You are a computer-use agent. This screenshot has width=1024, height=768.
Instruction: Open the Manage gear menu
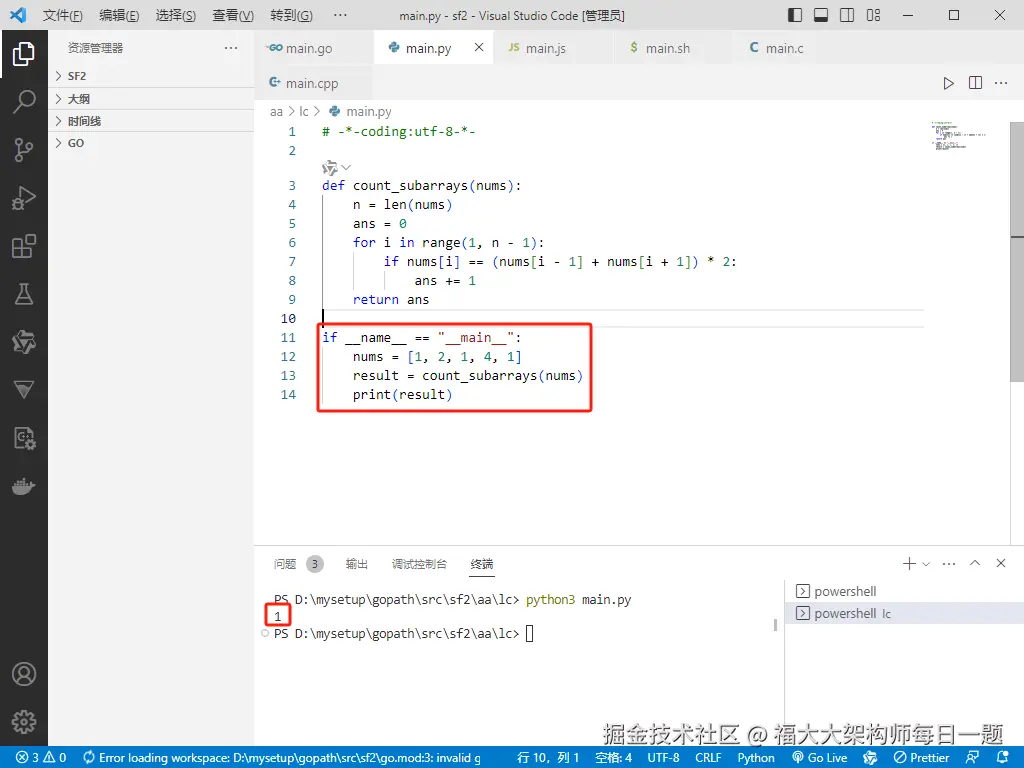(x=24, y=722)
